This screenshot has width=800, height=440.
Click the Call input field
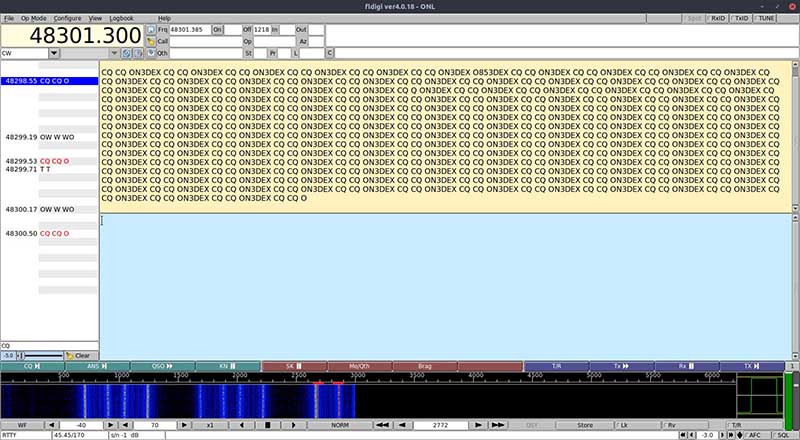pyautogui.click(x=206, y=41)
